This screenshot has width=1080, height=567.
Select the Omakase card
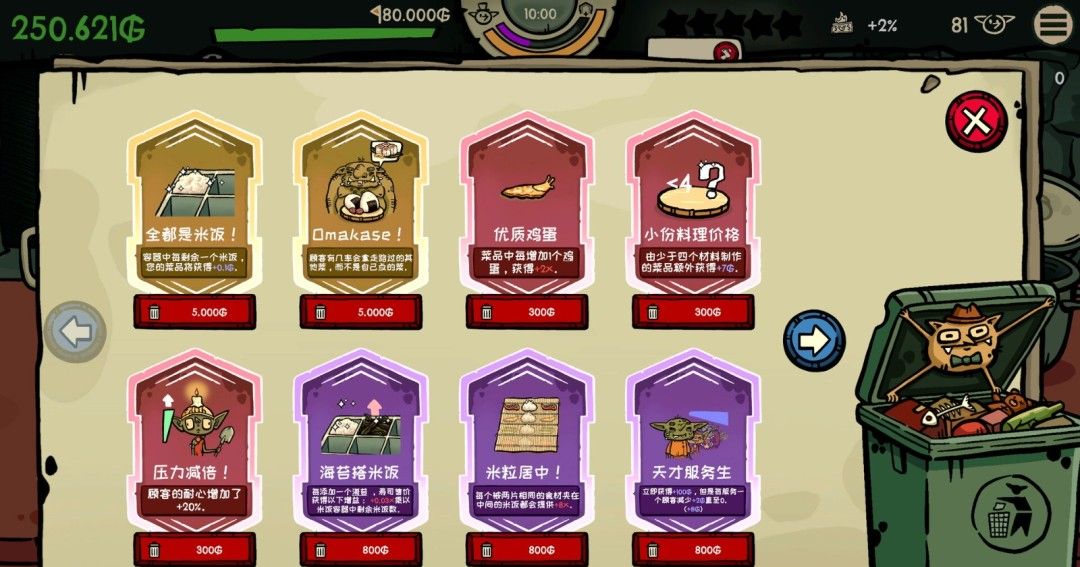361,204
